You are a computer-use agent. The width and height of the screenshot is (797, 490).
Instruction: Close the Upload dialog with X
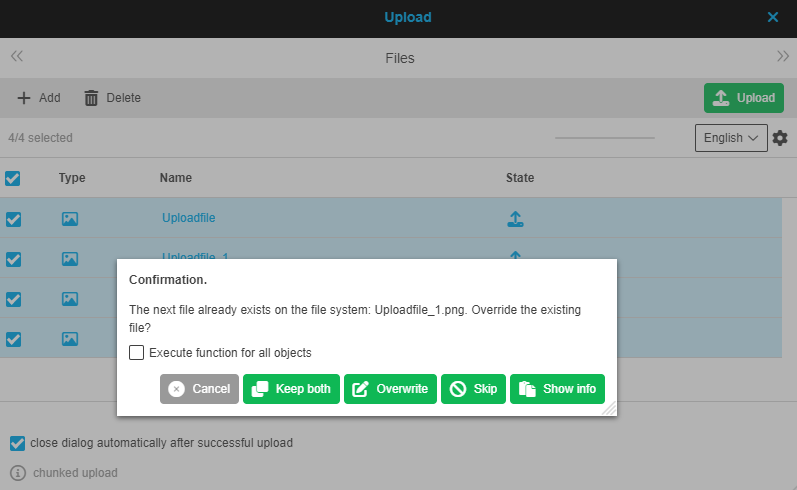click(773, 17)
